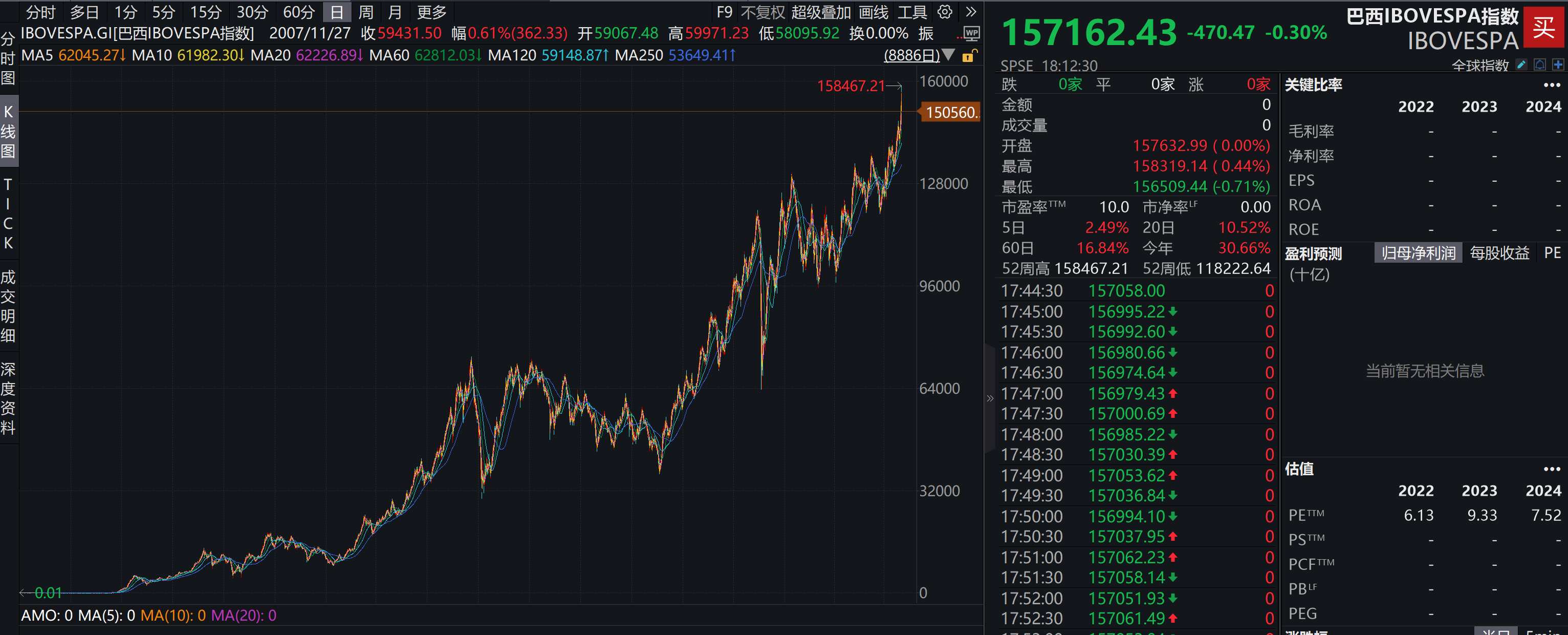Set price alert with bell icon

[x=1539, y=65]
